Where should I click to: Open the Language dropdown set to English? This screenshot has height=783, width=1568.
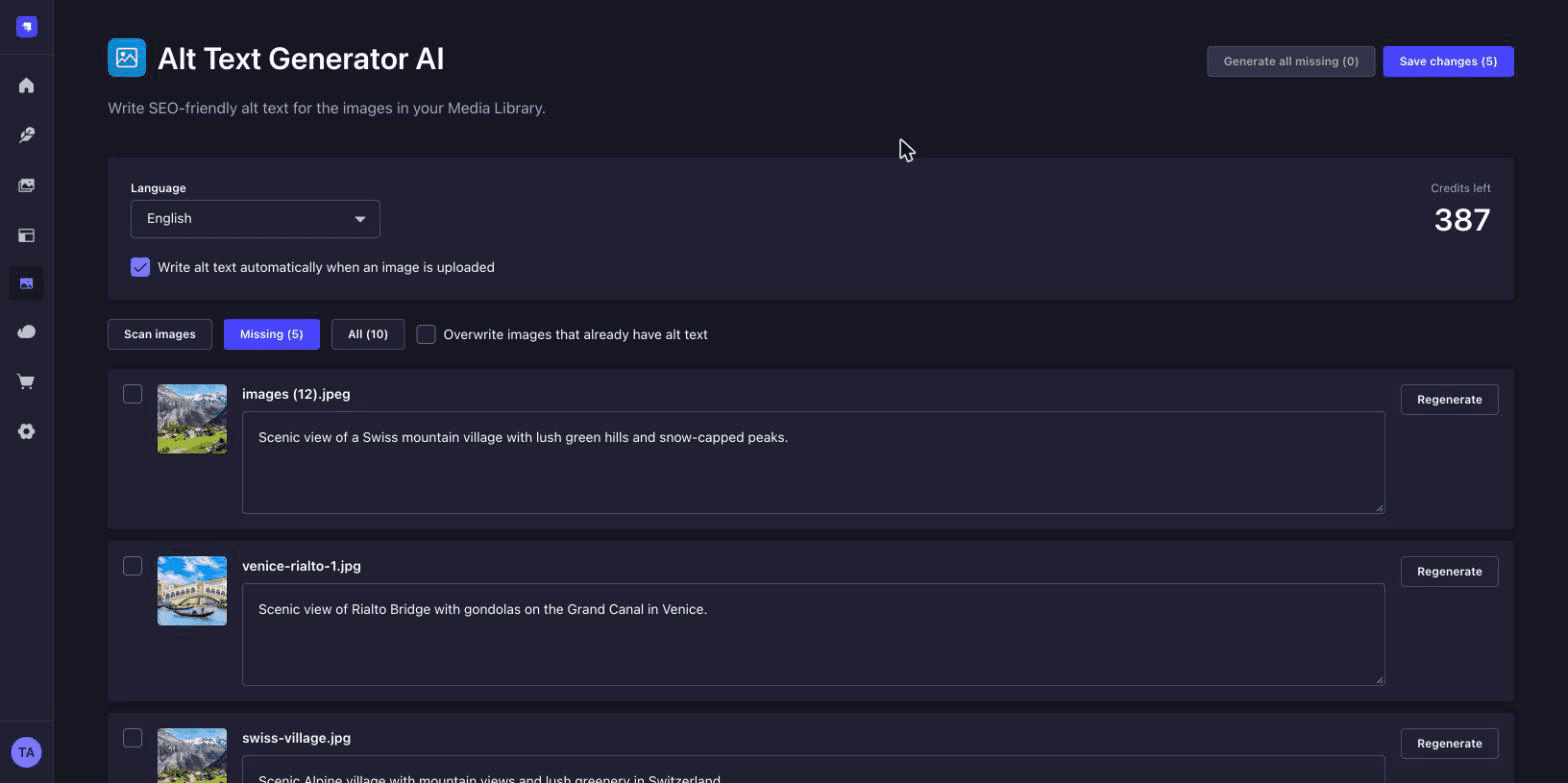pos(255,219)
